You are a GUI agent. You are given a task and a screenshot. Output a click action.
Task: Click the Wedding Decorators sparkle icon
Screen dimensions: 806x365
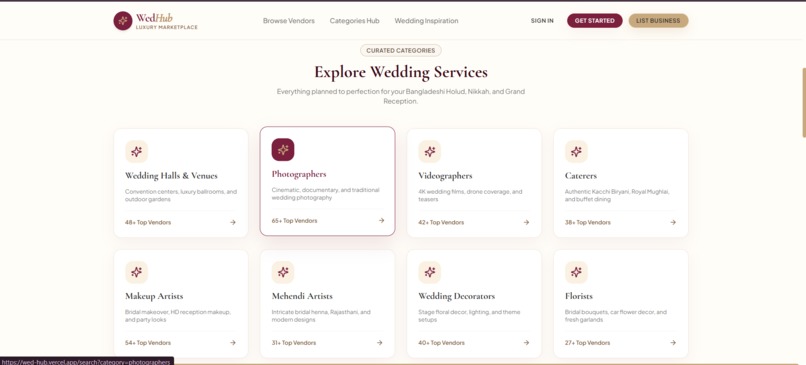pos(430,272)
